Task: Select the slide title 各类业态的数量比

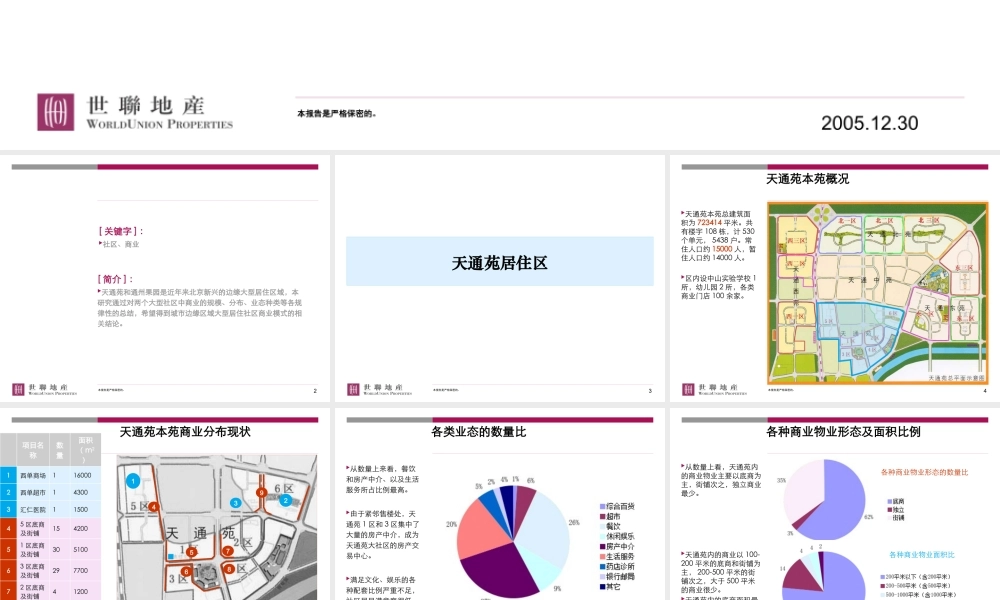Action: click(x=478, y=432)
